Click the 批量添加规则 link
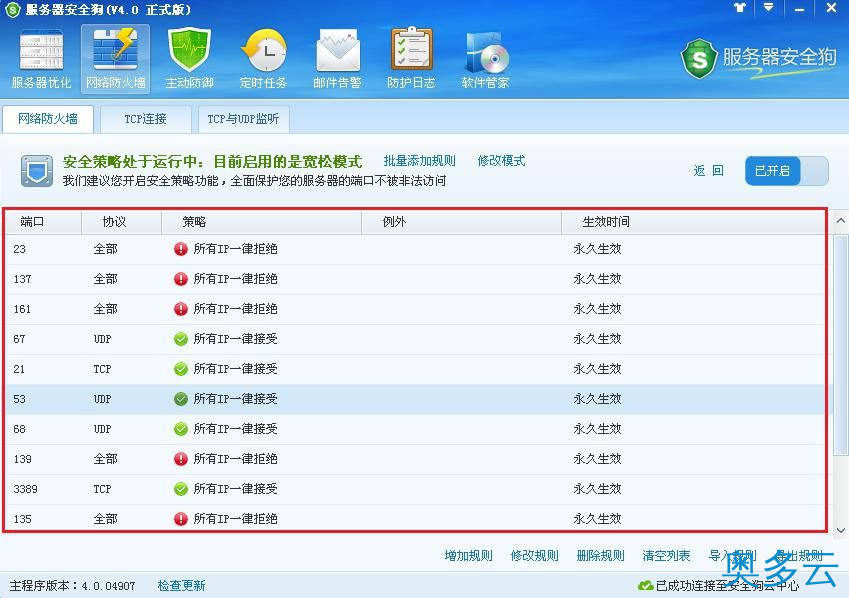The image size is (849, 598). click(420, 161)
